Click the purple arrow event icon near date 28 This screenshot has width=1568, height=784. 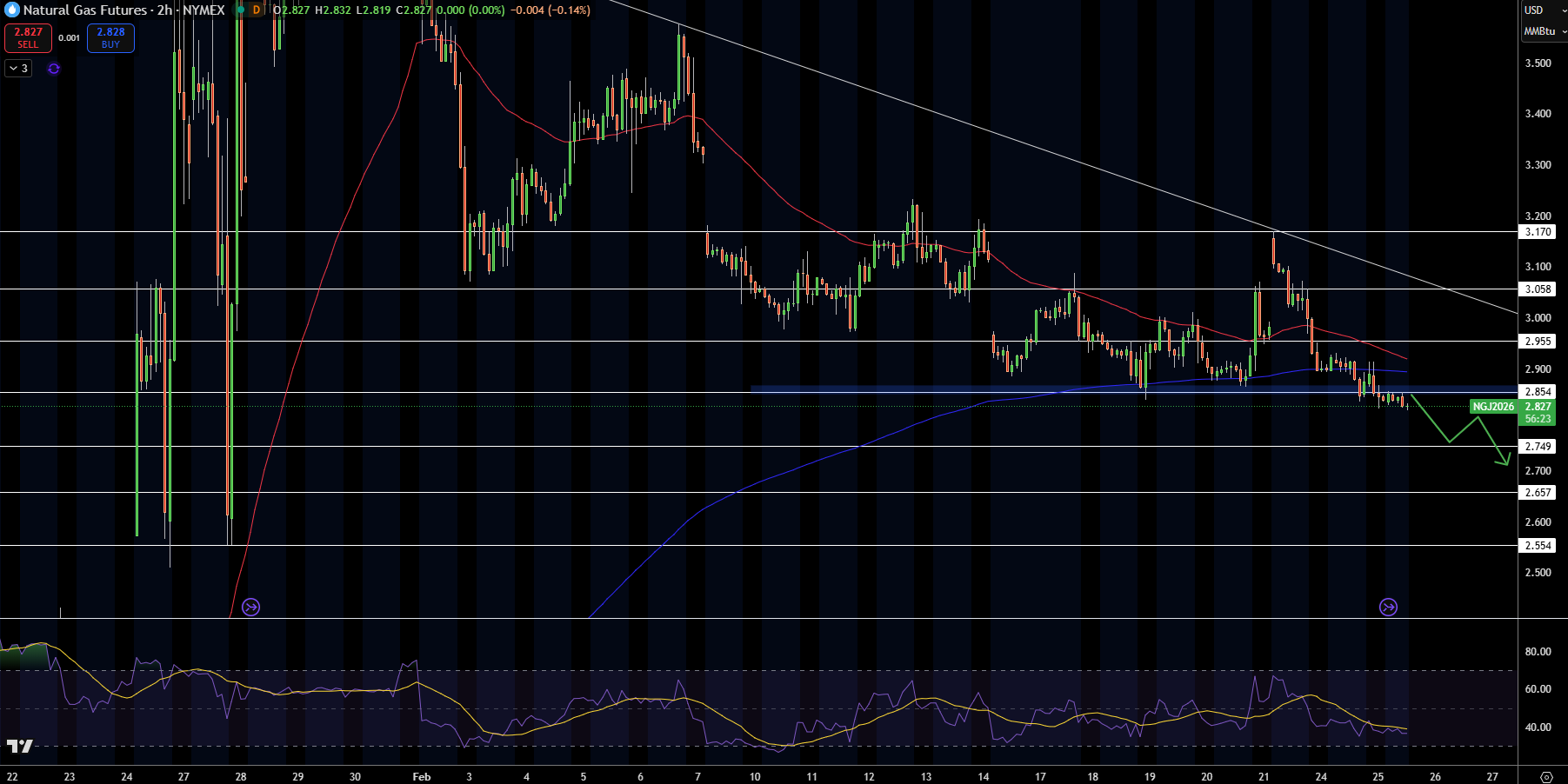point(250,607)
